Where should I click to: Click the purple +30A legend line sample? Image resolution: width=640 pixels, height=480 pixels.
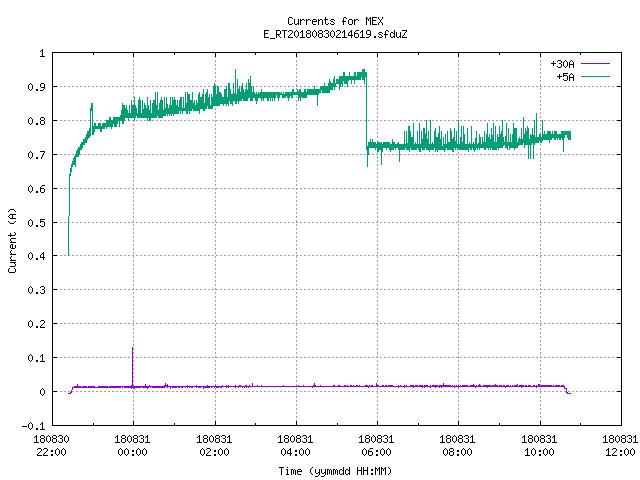595,64
